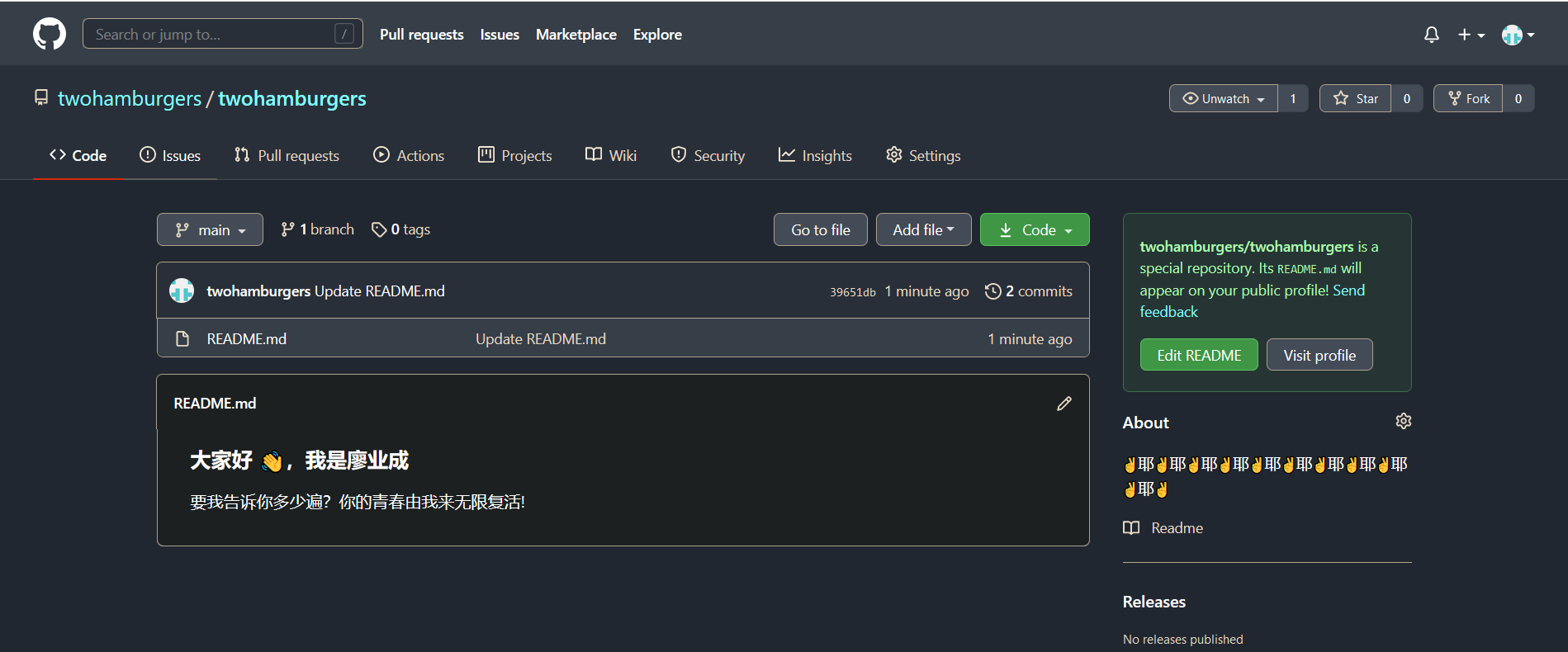
Task: View the forks count
Action: pos(1518,98)
